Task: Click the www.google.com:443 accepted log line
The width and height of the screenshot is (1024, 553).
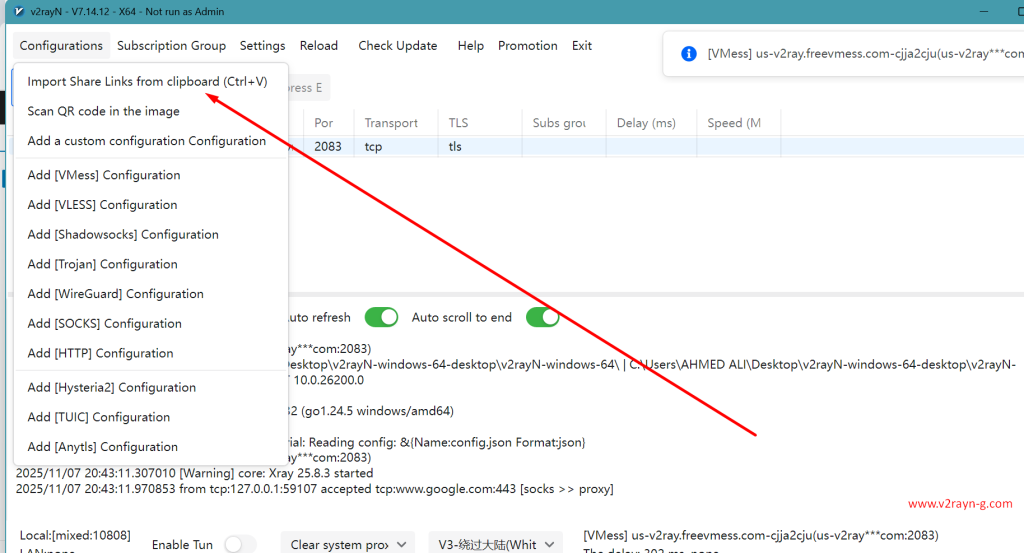Action: 315,489
